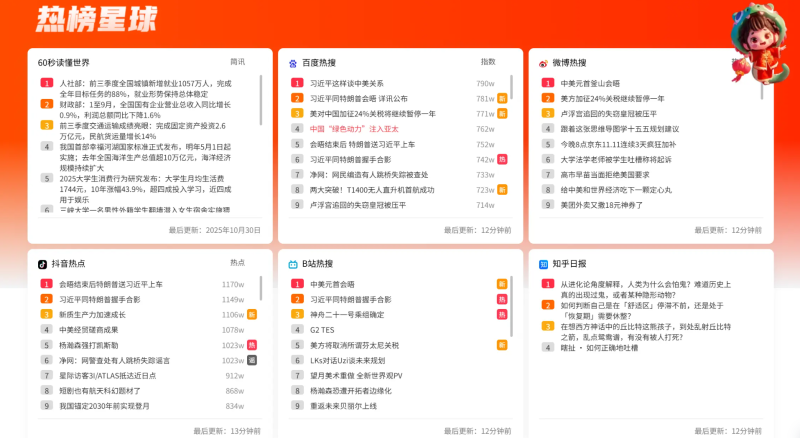This screenshot has height=438, width=800.
Task: Open the 知乎日报 card title
Action: point(569,264)
